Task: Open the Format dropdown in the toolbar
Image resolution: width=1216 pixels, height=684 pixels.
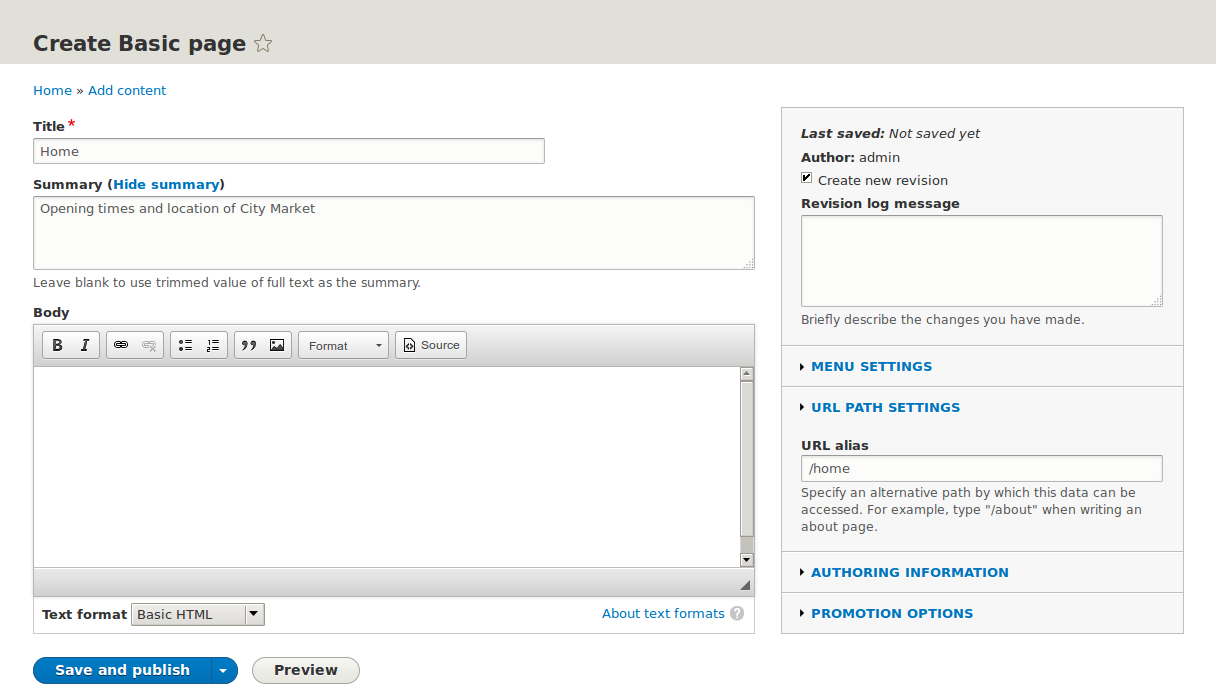Action: tap(343, 346)
